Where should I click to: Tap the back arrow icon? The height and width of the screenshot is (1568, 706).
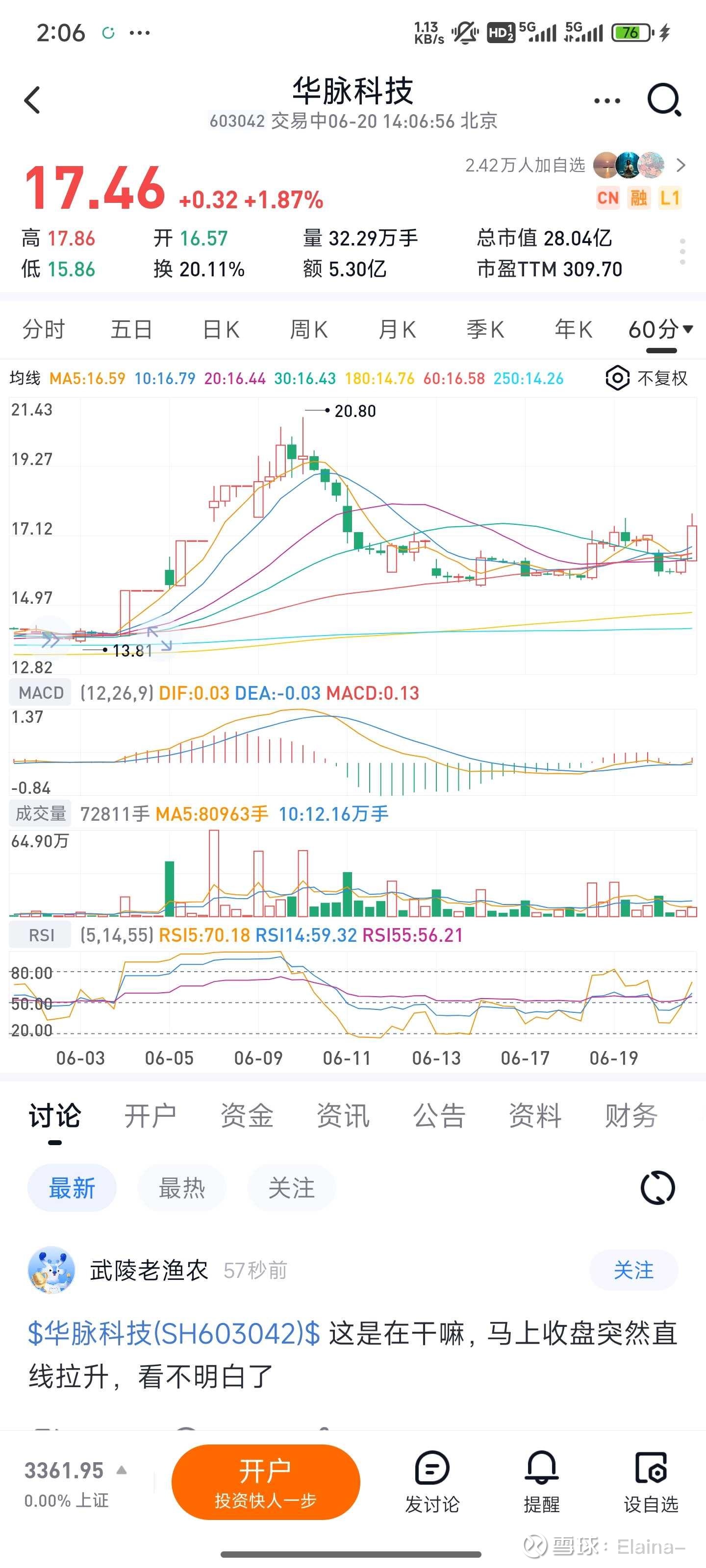point(32,100)
